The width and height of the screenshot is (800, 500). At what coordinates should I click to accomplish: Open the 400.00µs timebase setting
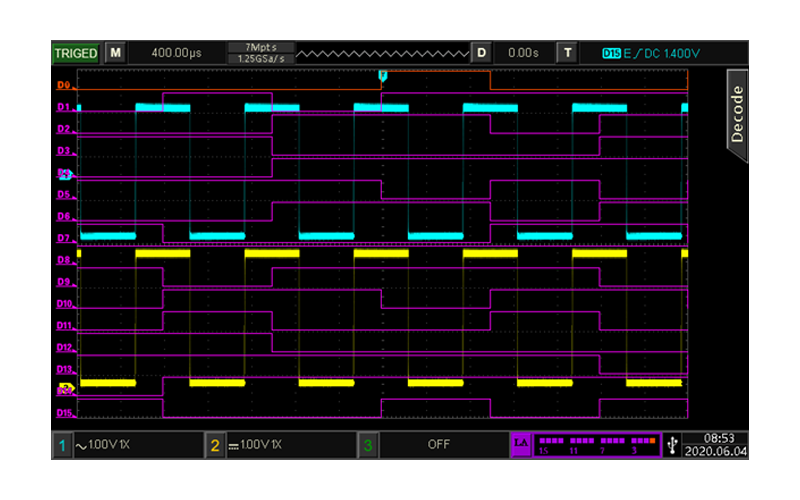click(175, 52)
